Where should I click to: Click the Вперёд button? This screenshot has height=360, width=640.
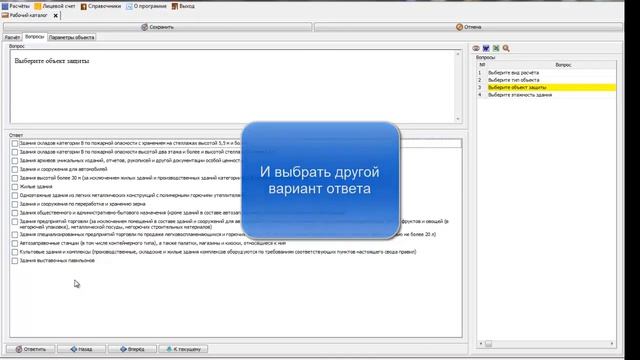click(x=132, y=349)
